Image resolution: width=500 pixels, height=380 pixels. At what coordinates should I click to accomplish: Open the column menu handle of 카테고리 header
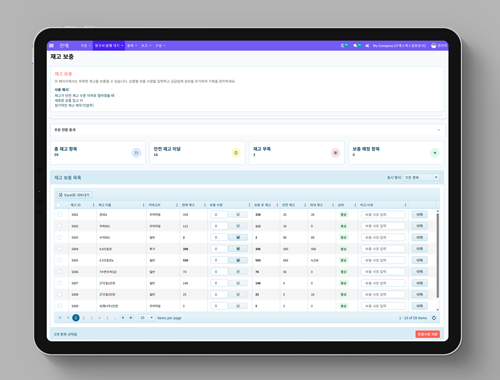tap(177, 205)
